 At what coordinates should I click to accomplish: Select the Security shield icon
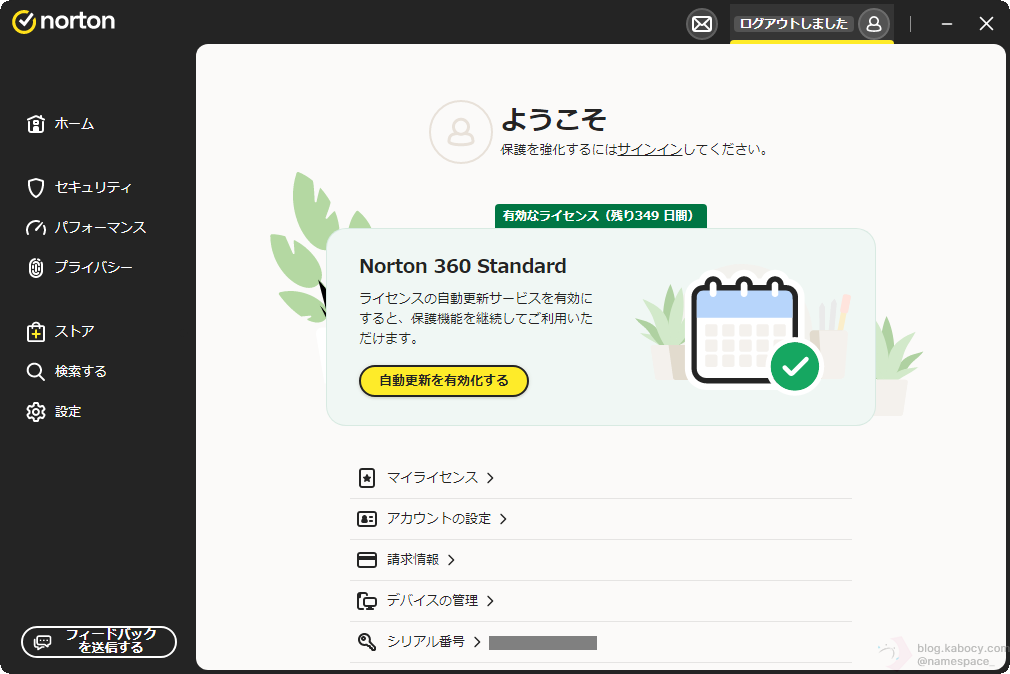pyautogui.click(x=36, y=188)
